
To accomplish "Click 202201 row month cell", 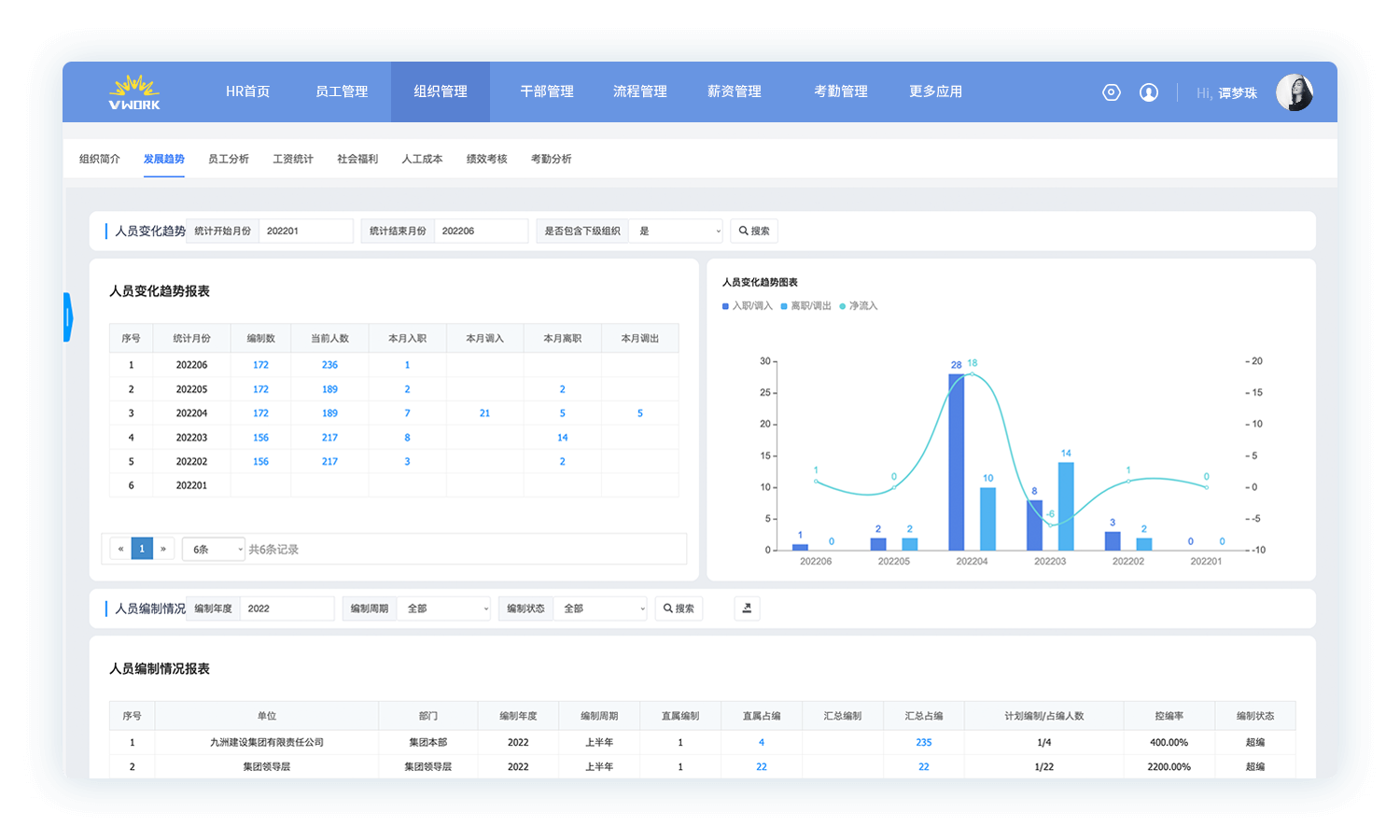I will click(x=191, y=485).
